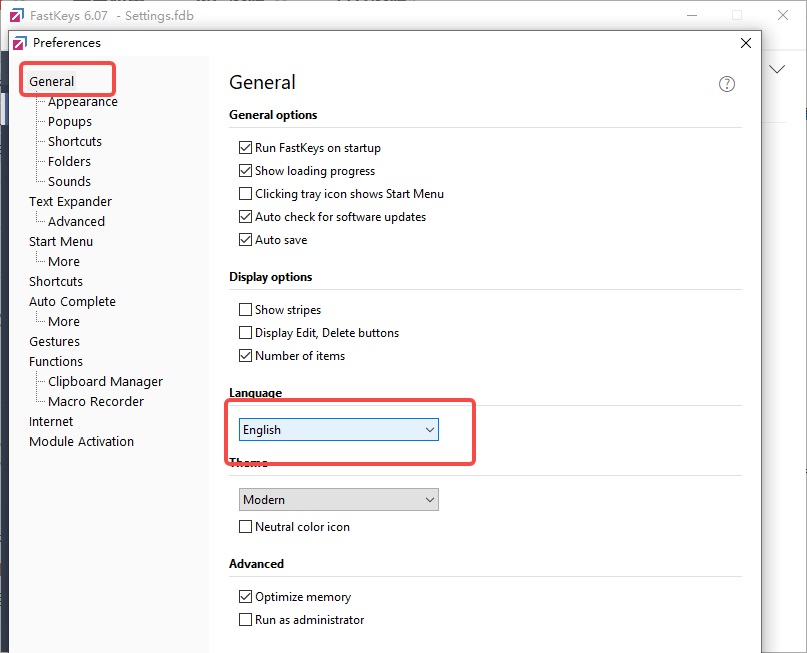Select Shortcuts under General
The image size is (807, 653).
pos(75,142)
